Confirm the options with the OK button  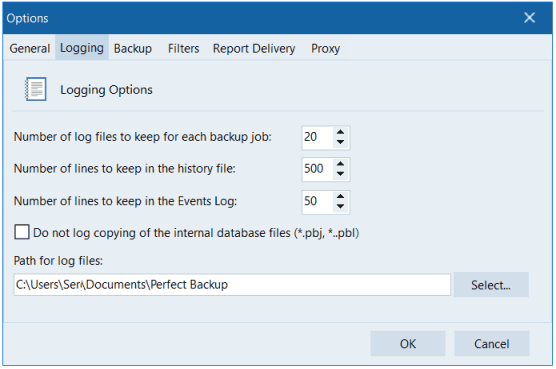(x=408, y=343)
